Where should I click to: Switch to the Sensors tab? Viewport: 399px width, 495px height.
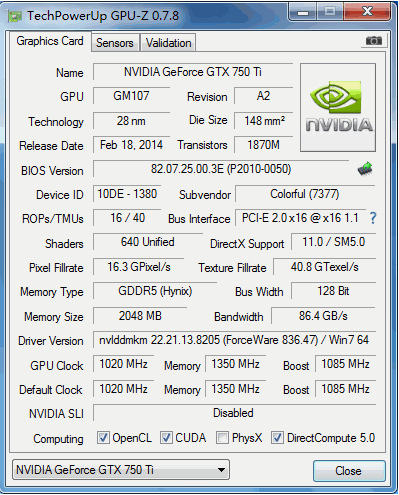tap(115, 43)
